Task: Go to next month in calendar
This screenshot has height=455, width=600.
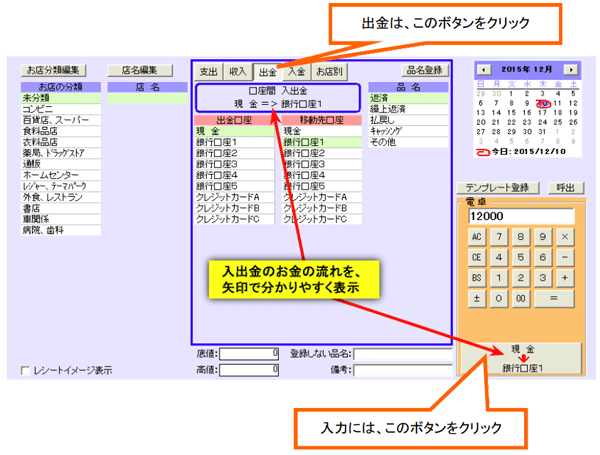Action: click(x=571, y=70)
